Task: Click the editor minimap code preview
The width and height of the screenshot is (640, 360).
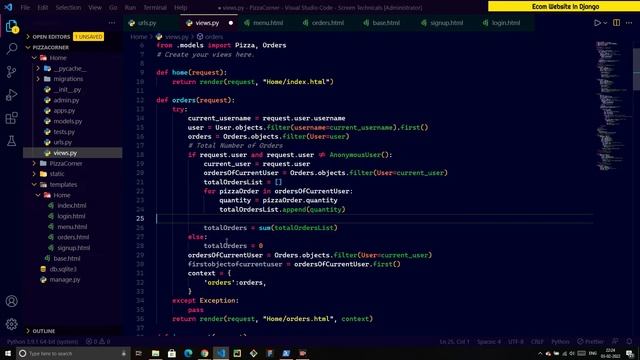Action: (612, 106)
